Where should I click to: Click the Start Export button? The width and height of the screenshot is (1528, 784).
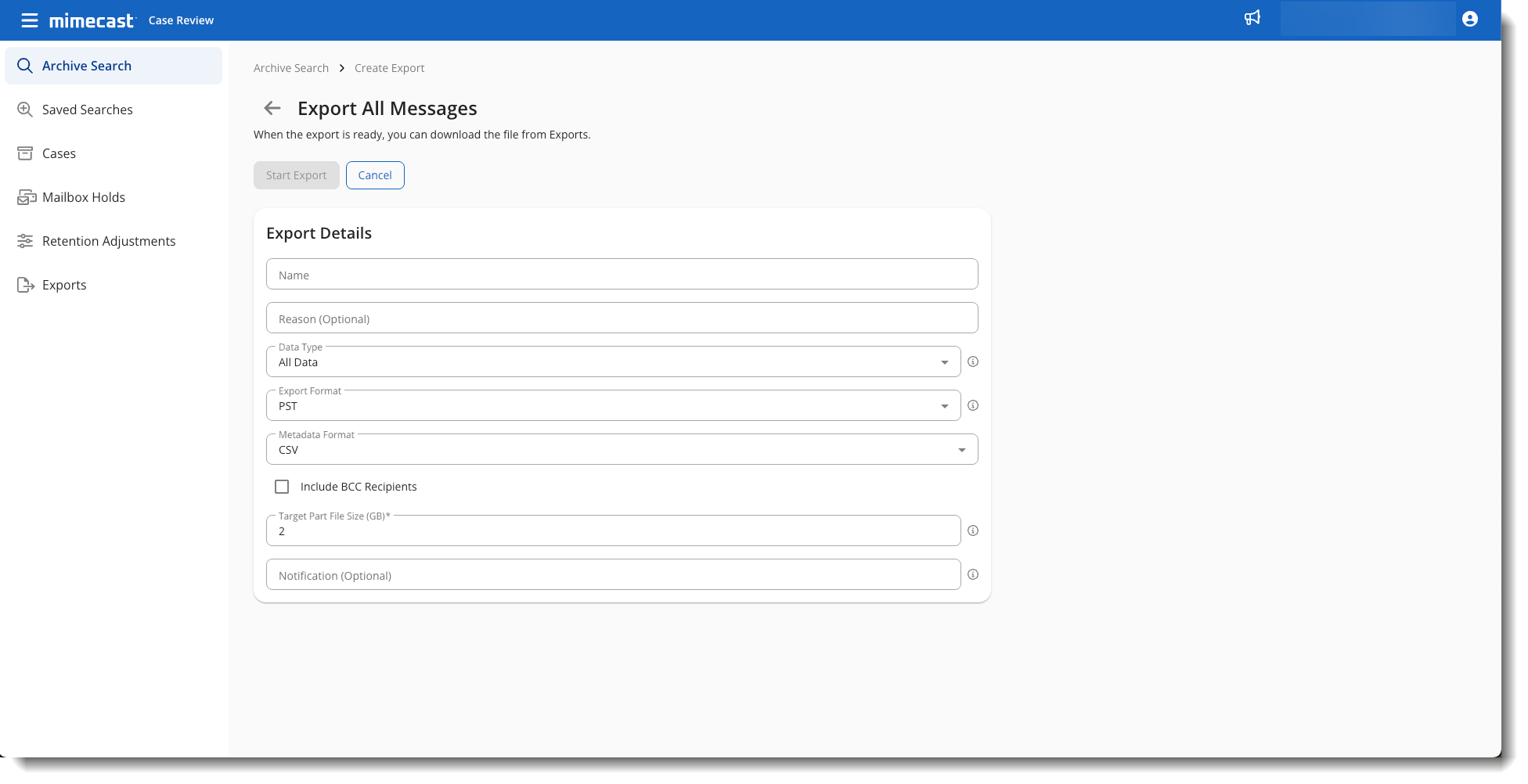point(296,175)
